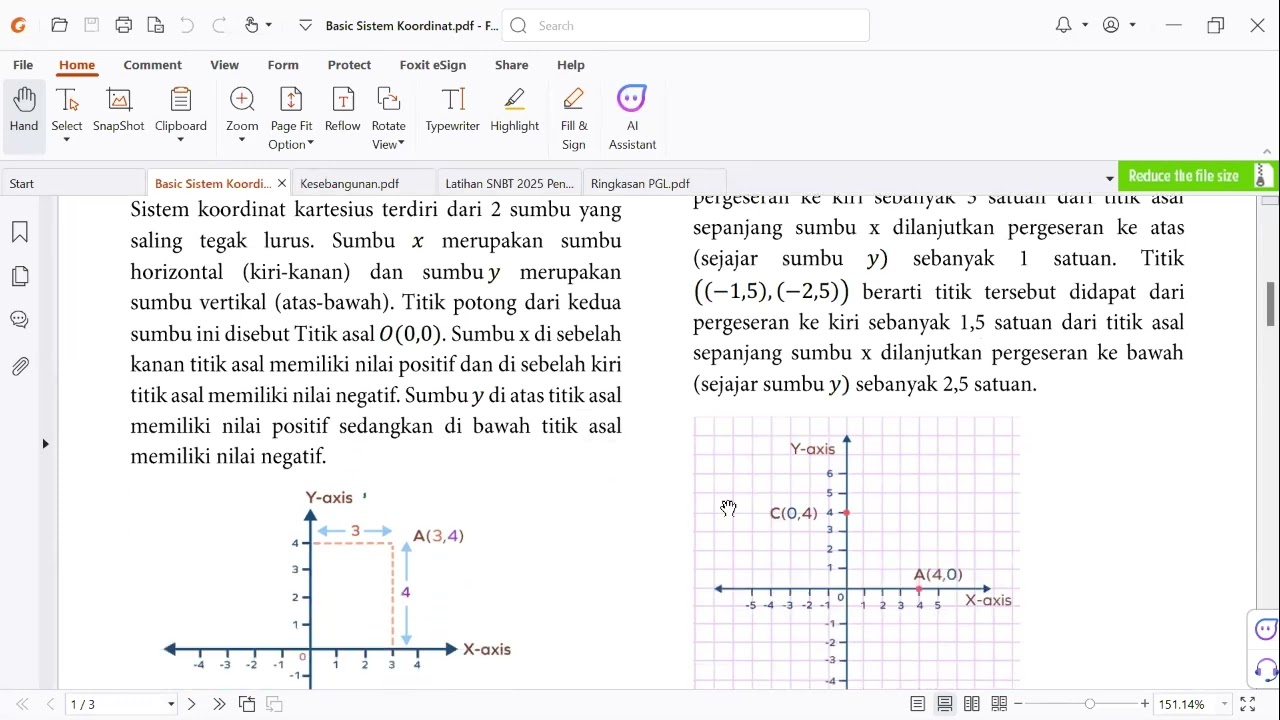Viewport: 1280px width, 720px height.
Task: Go to previous page button
Action: 50,705
